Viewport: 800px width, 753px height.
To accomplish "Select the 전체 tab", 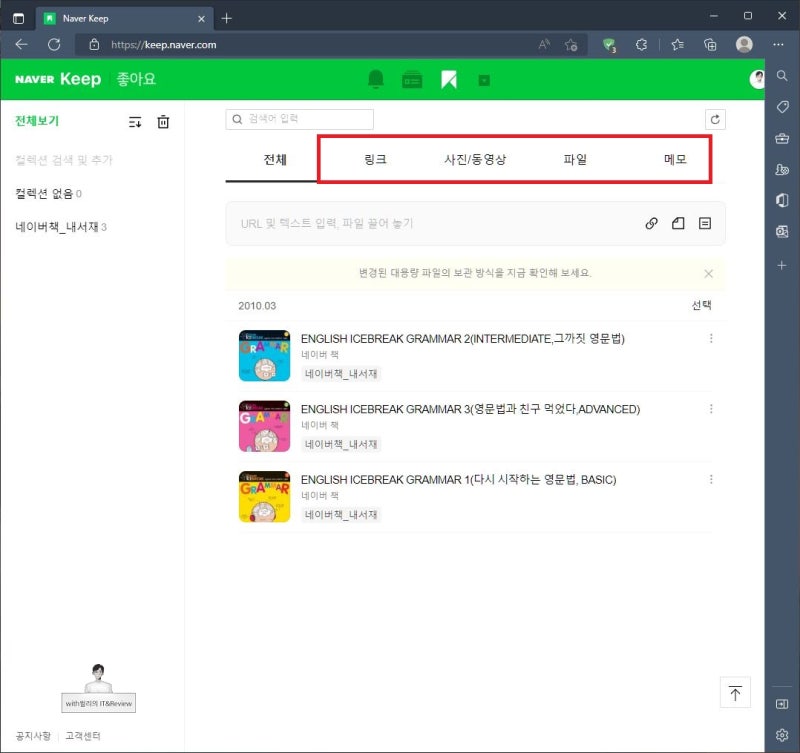I will [274, 160].
